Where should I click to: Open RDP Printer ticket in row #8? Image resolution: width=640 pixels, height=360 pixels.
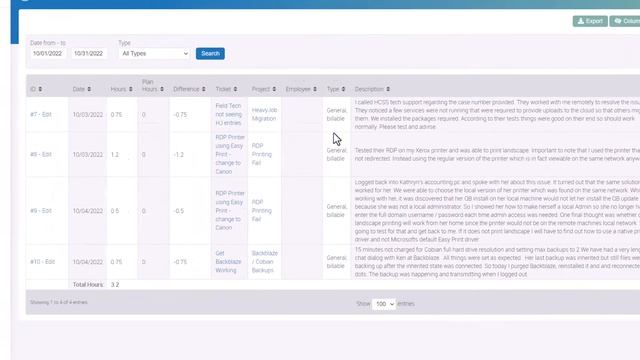(230, 154)
